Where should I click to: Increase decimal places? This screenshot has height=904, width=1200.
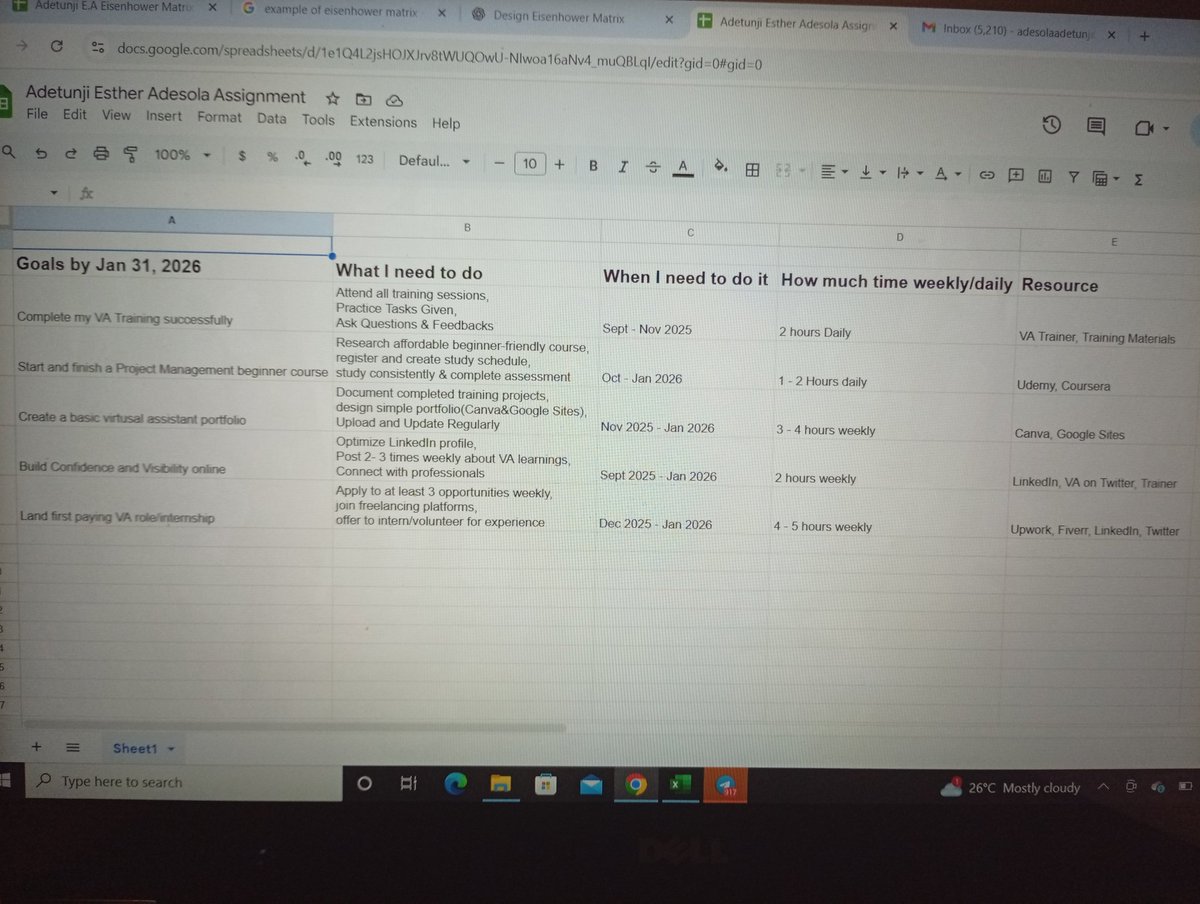[334, 158]
